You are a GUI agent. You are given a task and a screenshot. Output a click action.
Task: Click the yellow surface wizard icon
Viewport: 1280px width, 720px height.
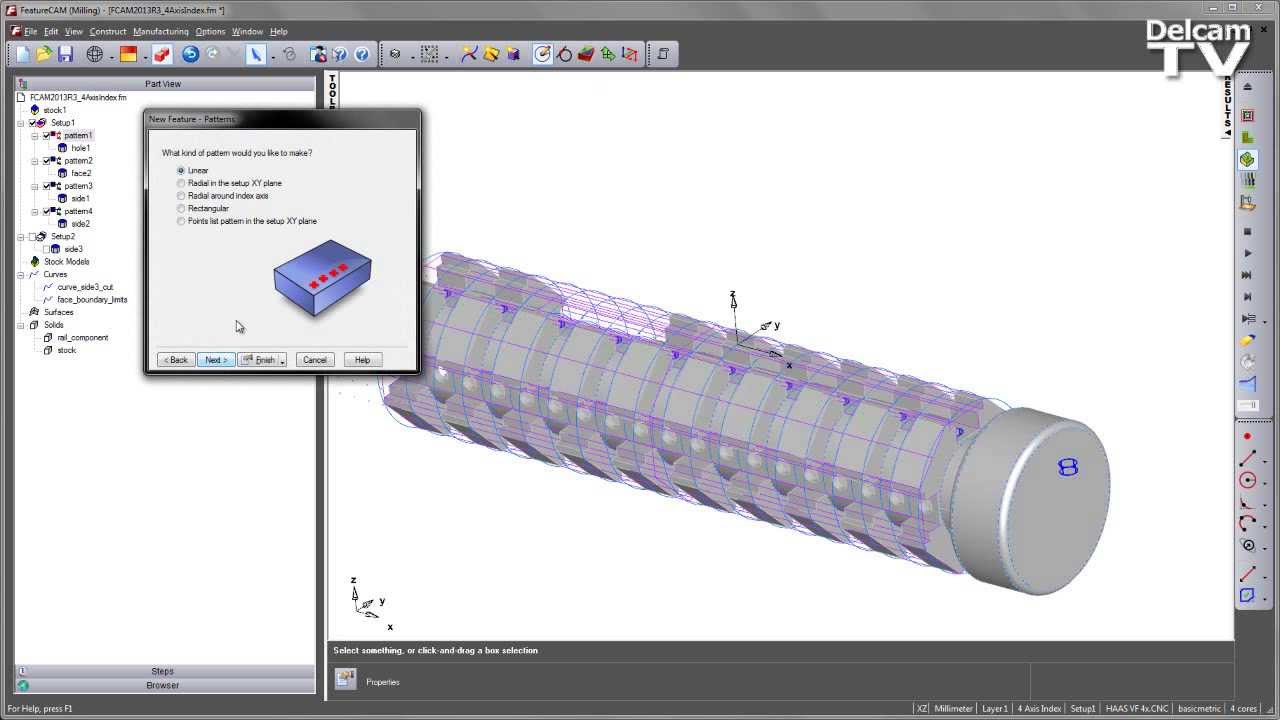[490, 54]
